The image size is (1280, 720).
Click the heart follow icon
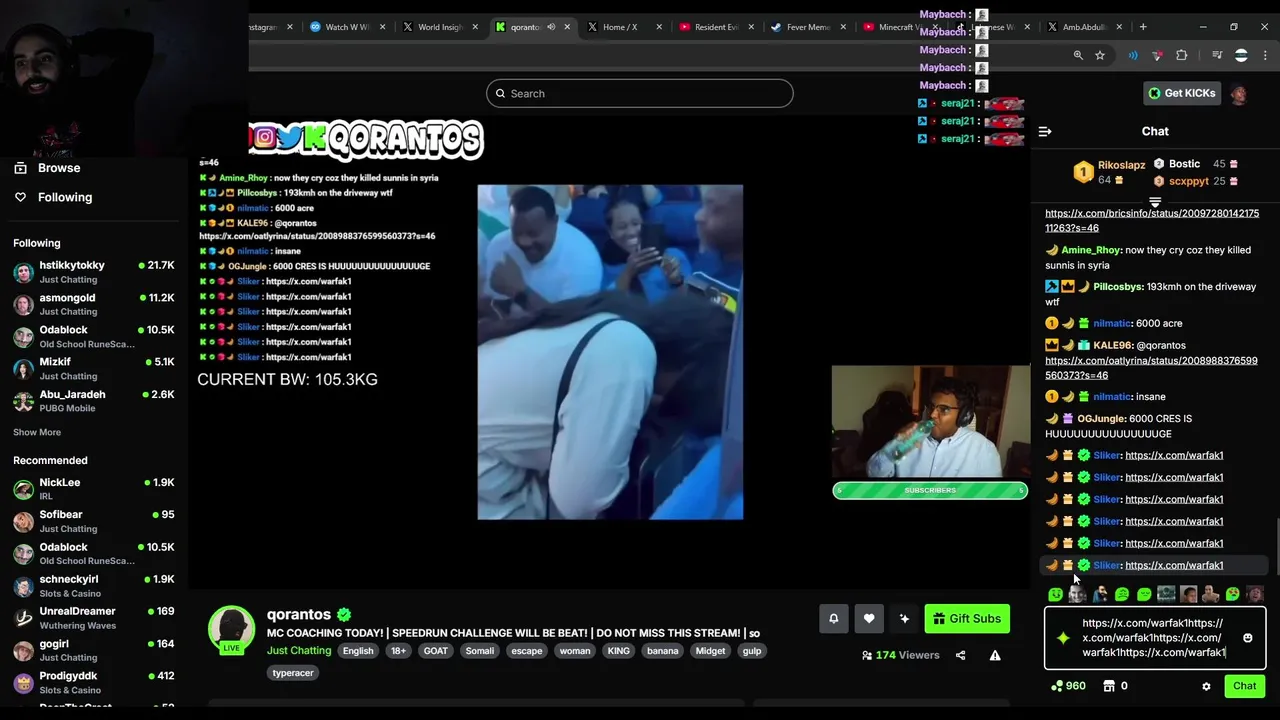[x=869, y=619]
